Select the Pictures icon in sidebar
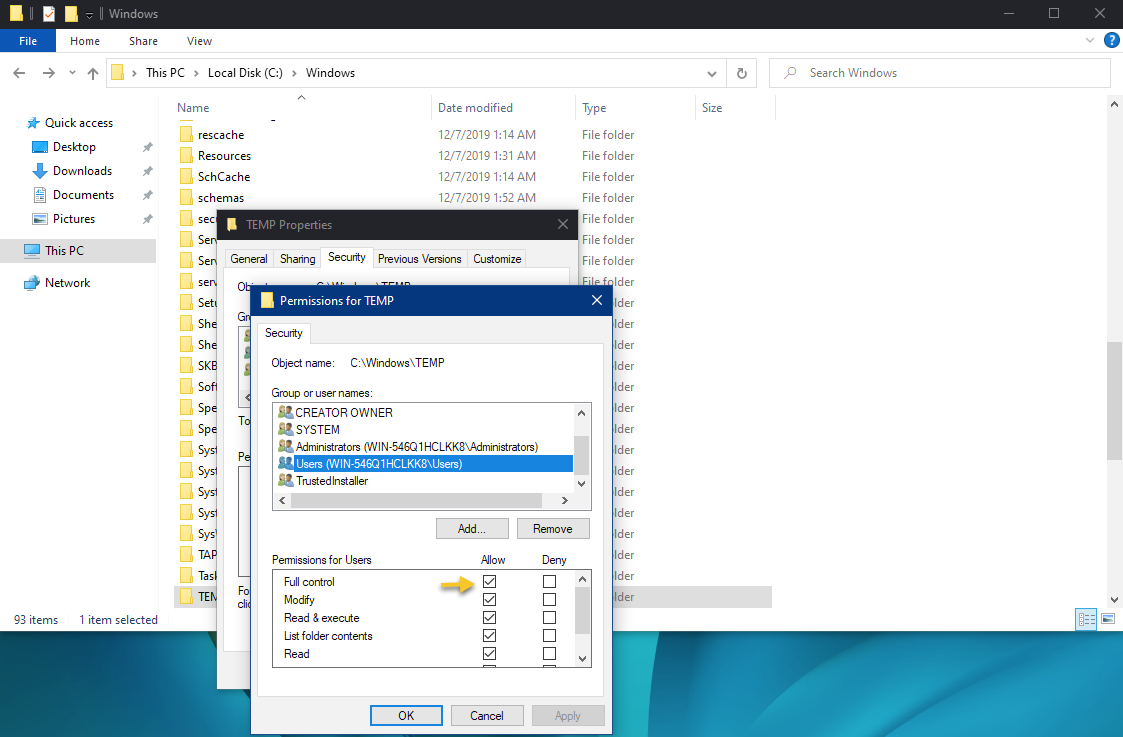The width and height of the screenshot is (1123, 737). click(x=40, y=219)
